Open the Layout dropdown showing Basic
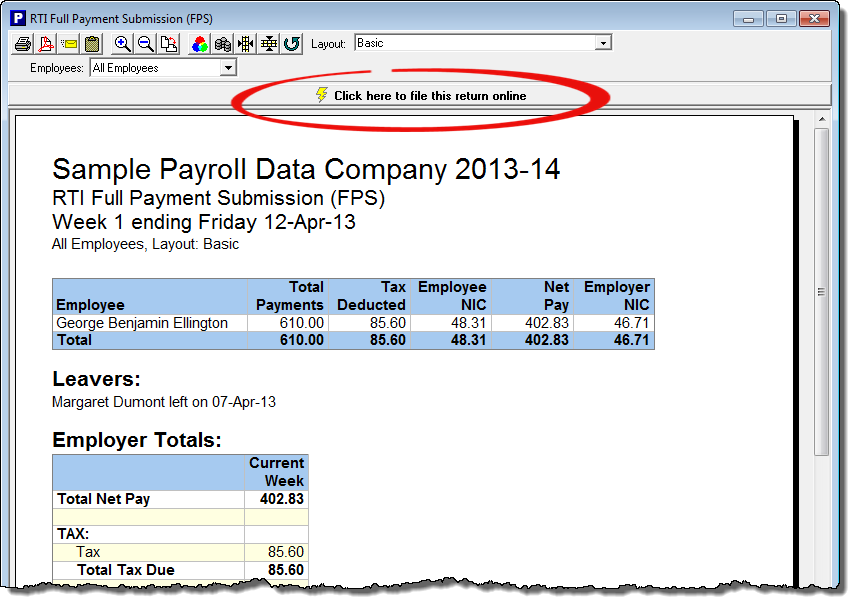855x604 pixels. click(x=602, y=43)
